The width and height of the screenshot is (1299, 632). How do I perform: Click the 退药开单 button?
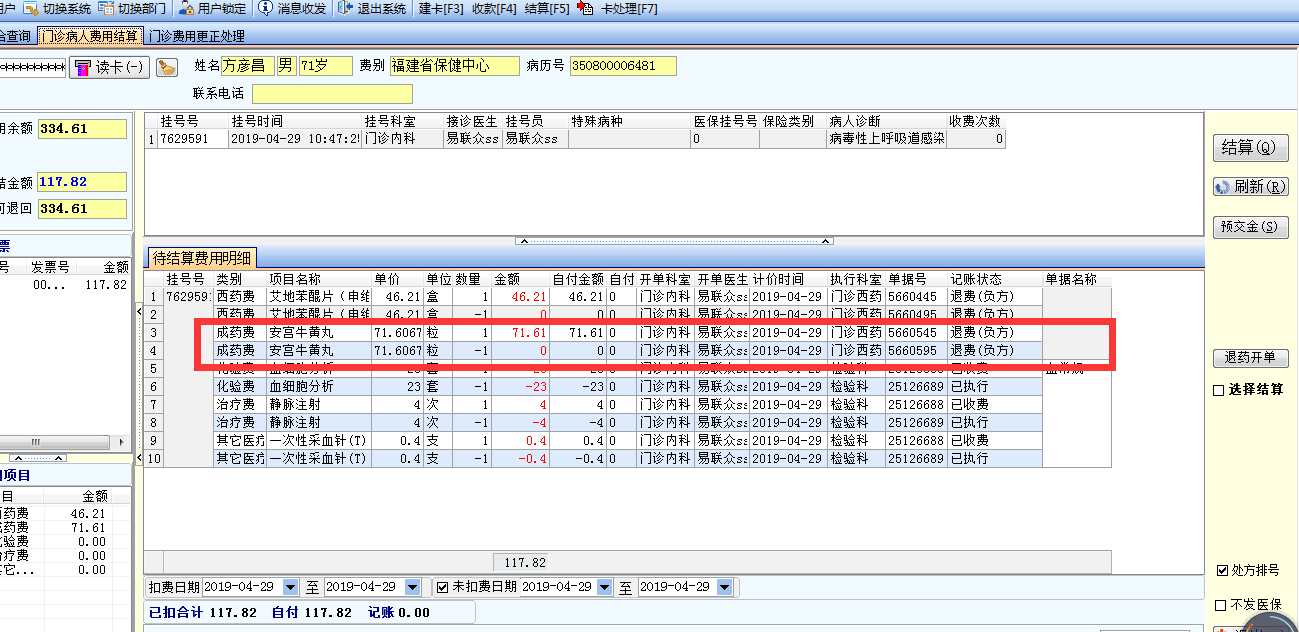click(1250, 358)
